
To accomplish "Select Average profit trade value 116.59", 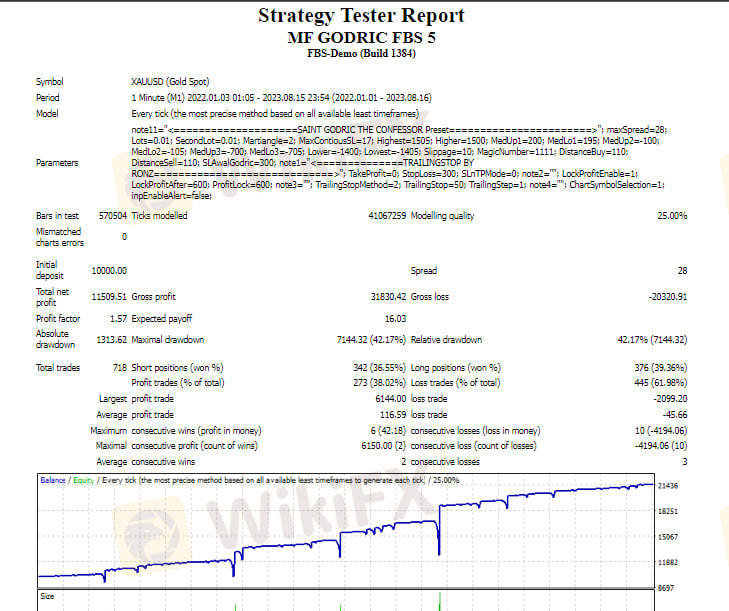I will 393,414.
